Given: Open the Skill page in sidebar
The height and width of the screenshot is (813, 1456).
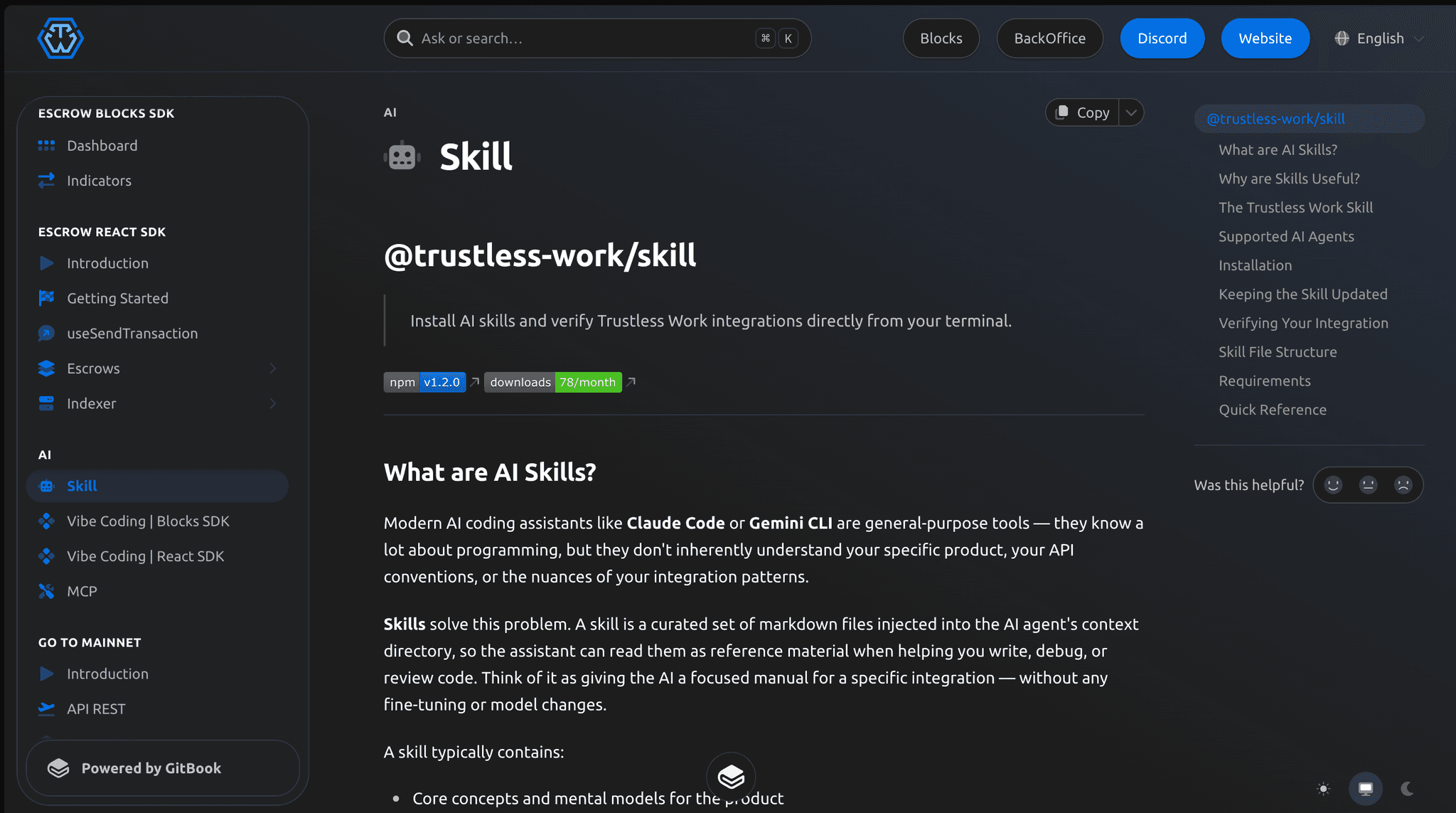Looking at the screenshot, I should pyautogui.click(x=157, y=486).
